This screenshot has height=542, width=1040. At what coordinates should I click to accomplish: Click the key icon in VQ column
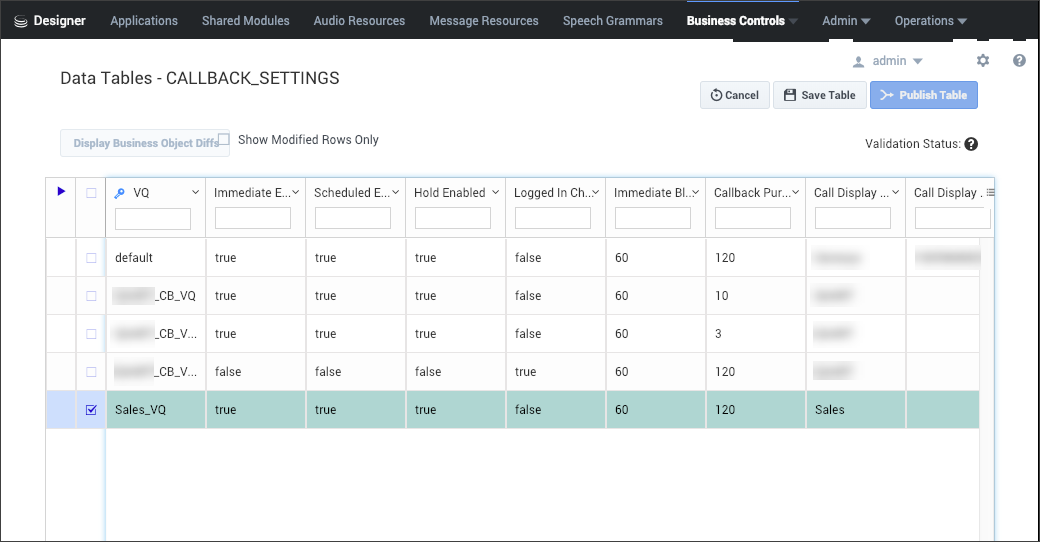(x=120, y=193)
